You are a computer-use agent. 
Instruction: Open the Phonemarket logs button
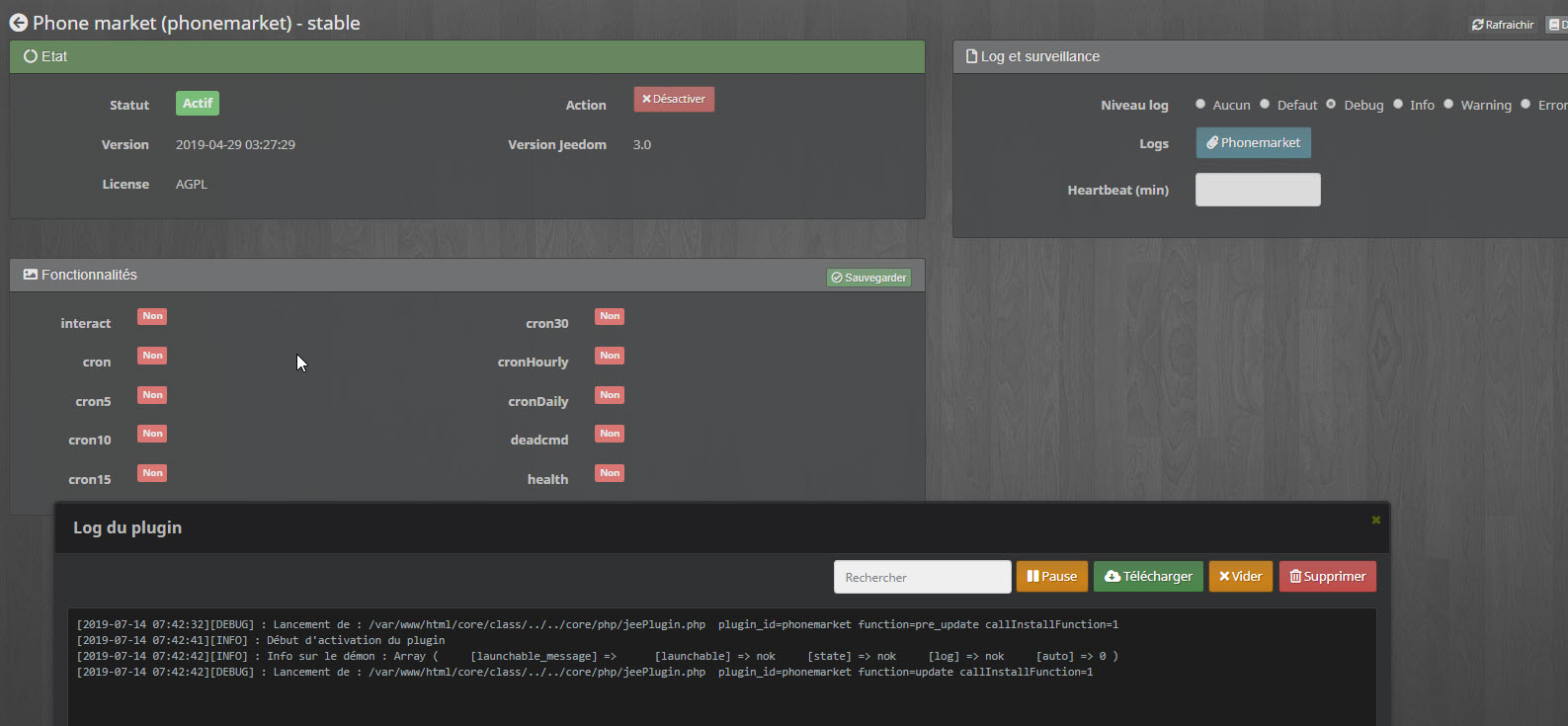(x=1253, y=142)
